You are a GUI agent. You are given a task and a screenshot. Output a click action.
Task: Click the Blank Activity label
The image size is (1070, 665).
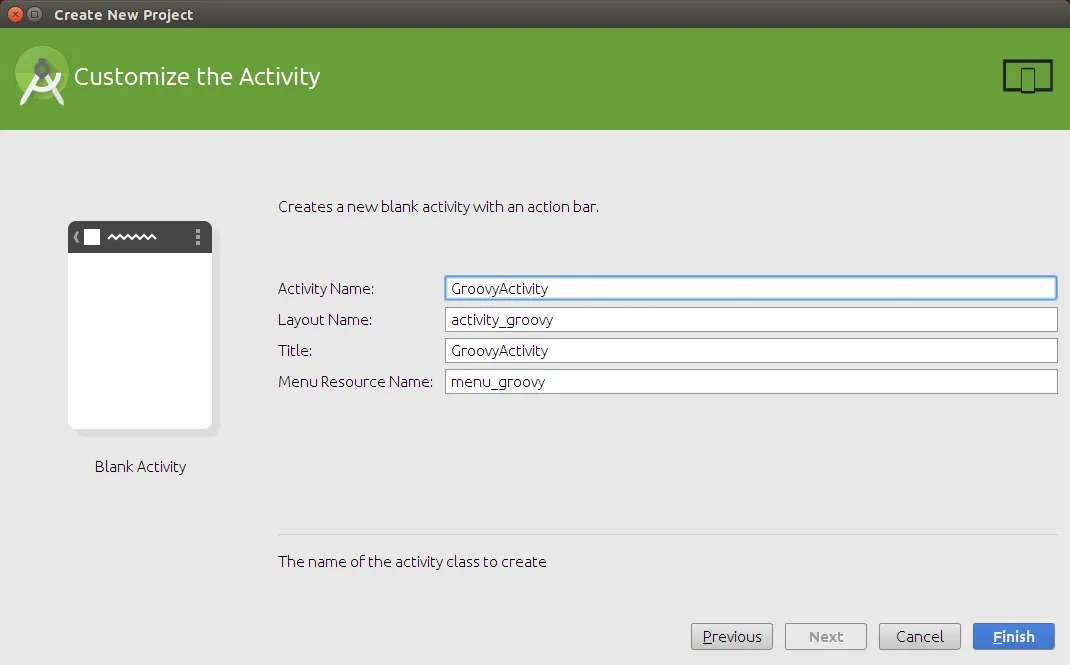tap(140, 466)
